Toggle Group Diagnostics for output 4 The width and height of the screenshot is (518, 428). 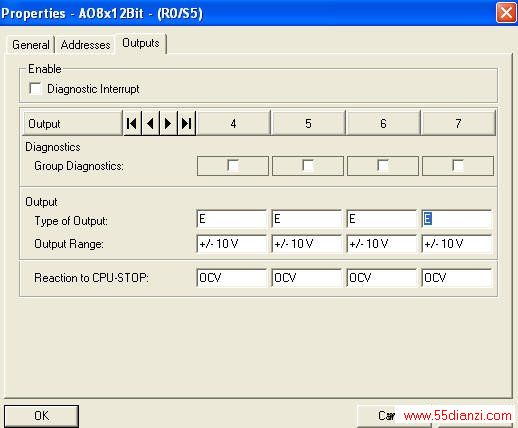click(x=233, y=165)
